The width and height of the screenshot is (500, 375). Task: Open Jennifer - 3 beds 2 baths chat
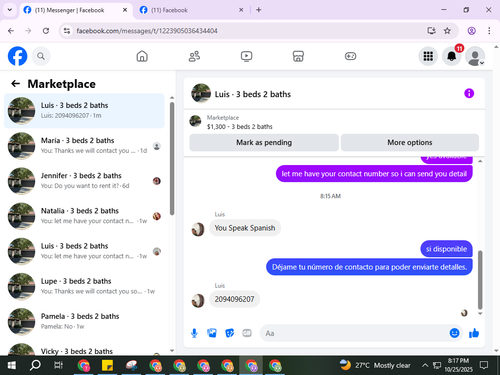[x=84, y=181]
